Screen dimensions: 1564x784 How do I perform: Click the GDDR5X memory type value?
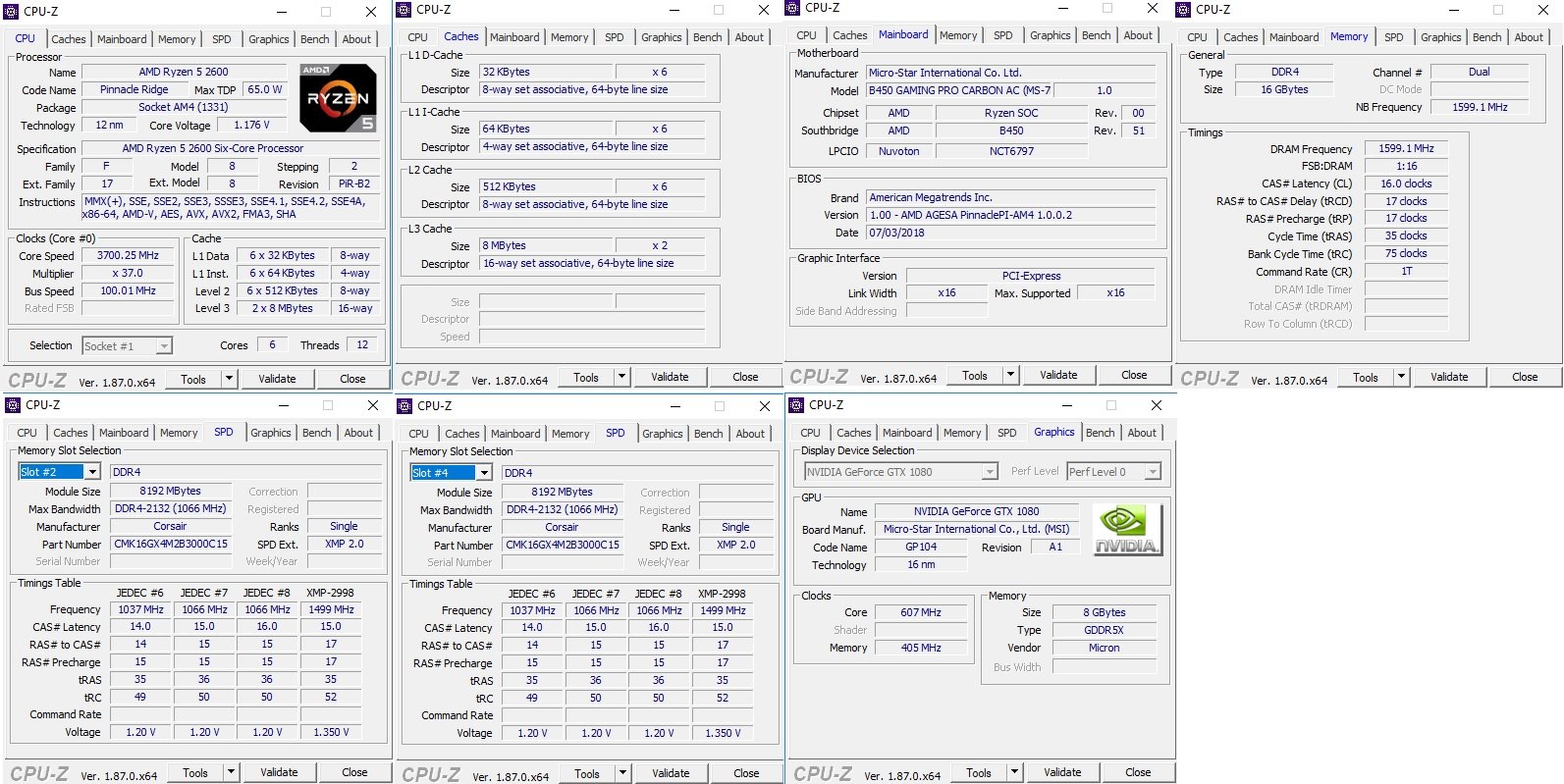[1104, 630]
